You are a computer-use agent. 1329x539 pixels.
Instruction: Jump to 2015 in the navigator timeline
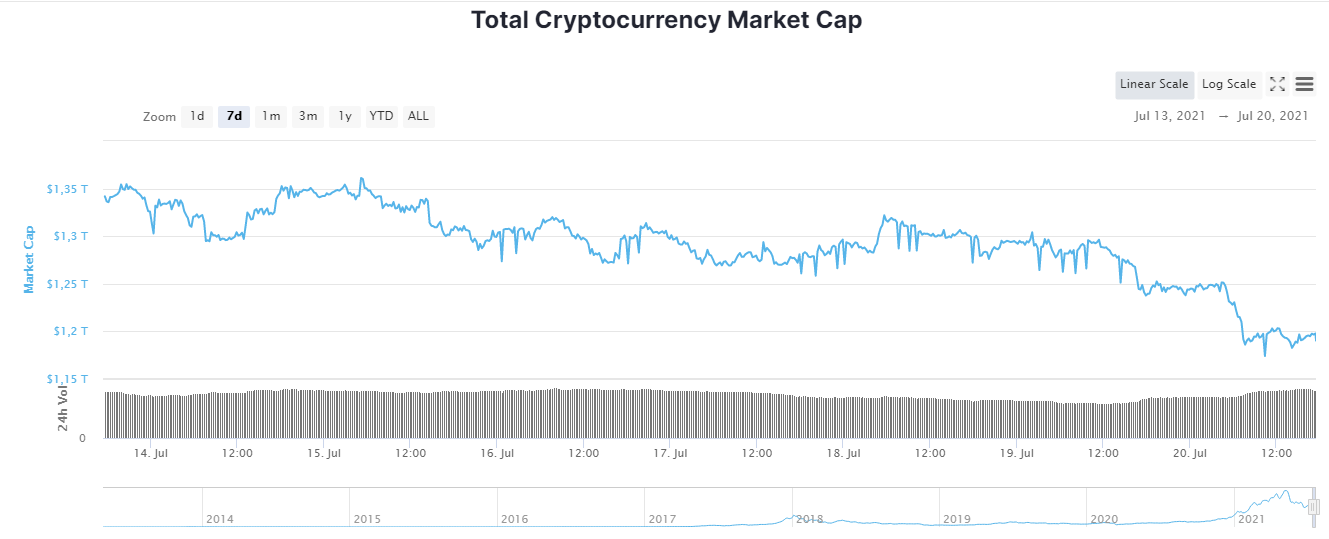coord(367,519)
